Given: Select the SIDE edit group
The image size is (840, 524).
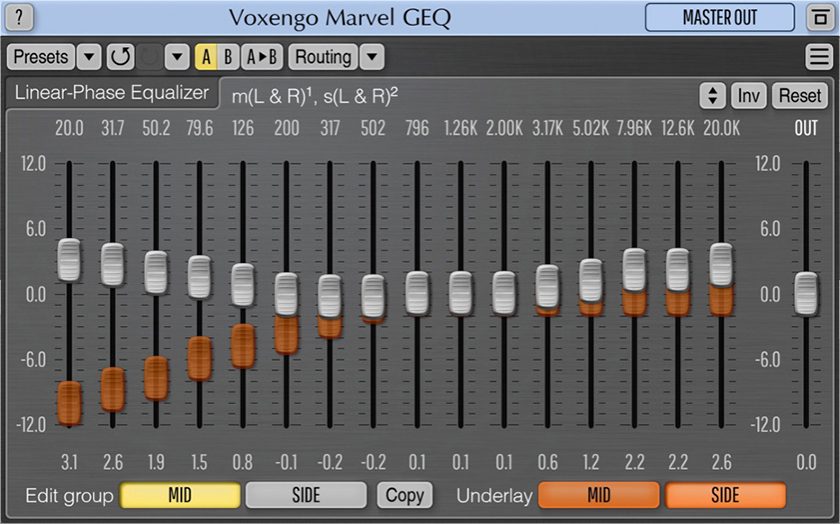Looking at the screenshot, I should pos(306,495).
